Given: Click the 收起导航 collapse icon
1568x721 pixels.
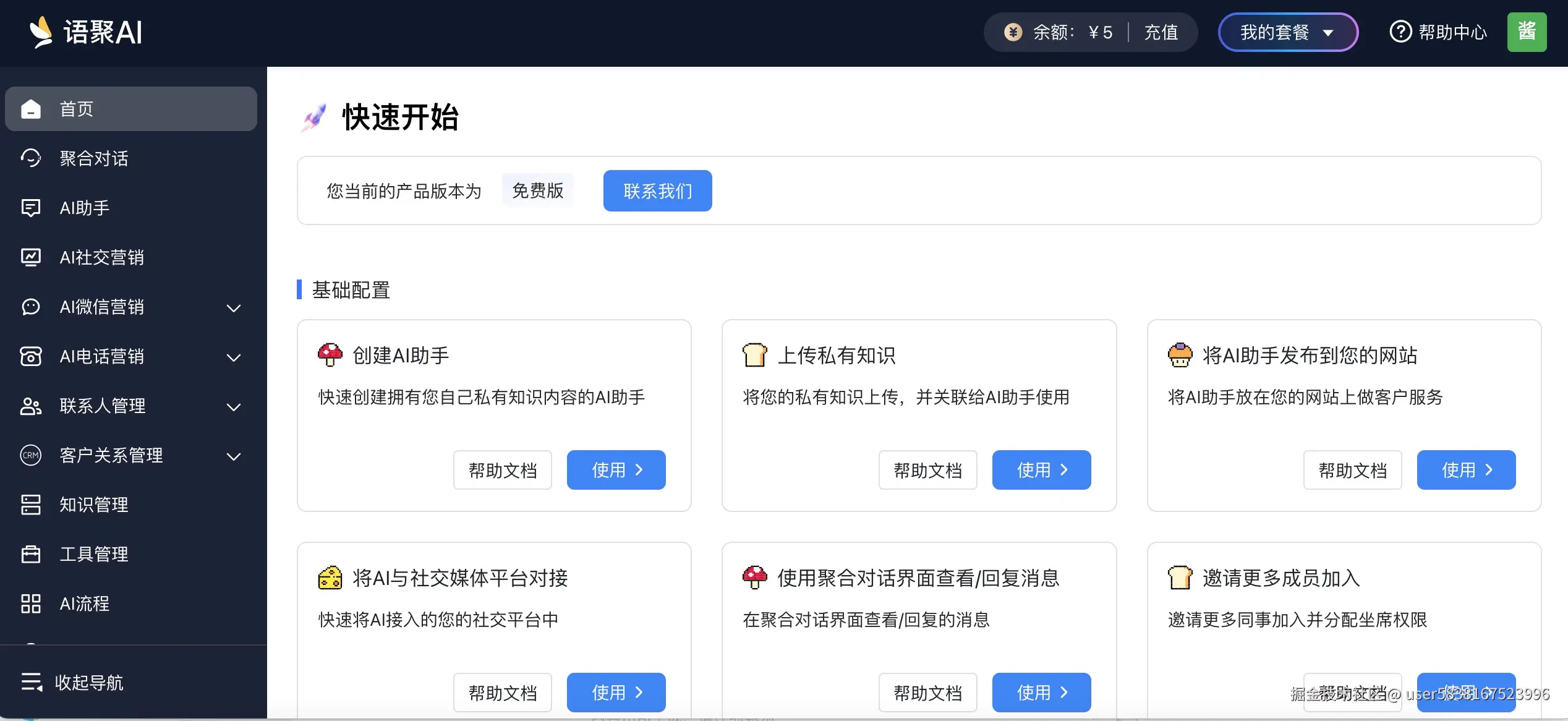Looking at the screenshot, I should click(31, 682).
